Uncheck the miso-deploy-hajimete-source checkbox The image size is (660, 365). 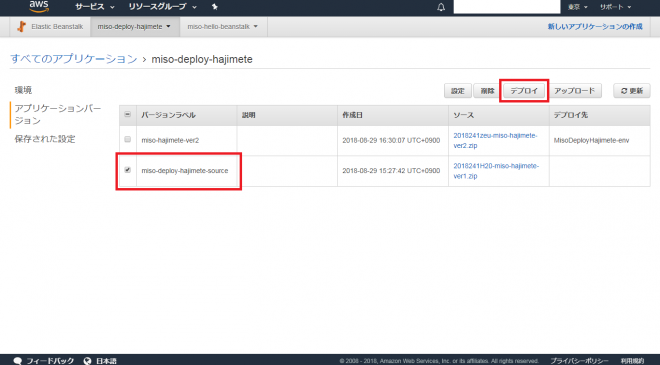tap(128, 170)
